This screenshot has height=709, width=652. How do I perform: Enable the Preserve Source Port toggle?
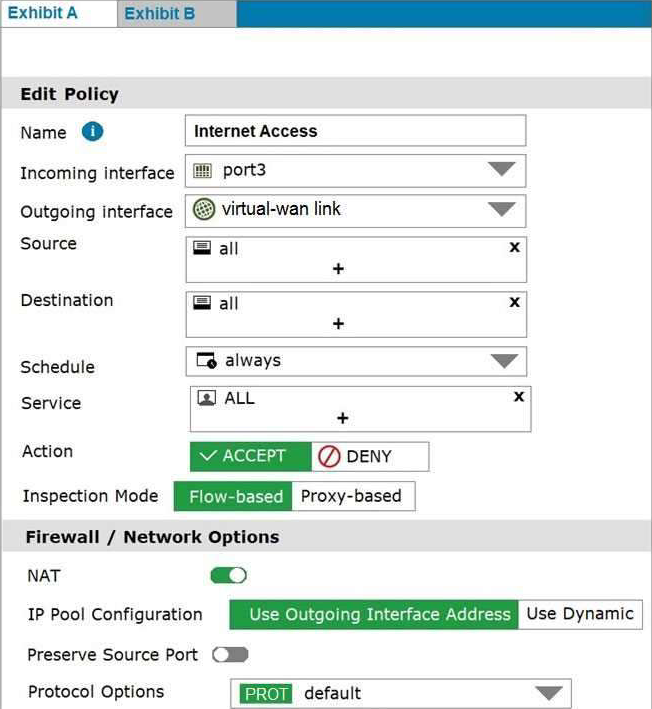[x=231, y=654]
